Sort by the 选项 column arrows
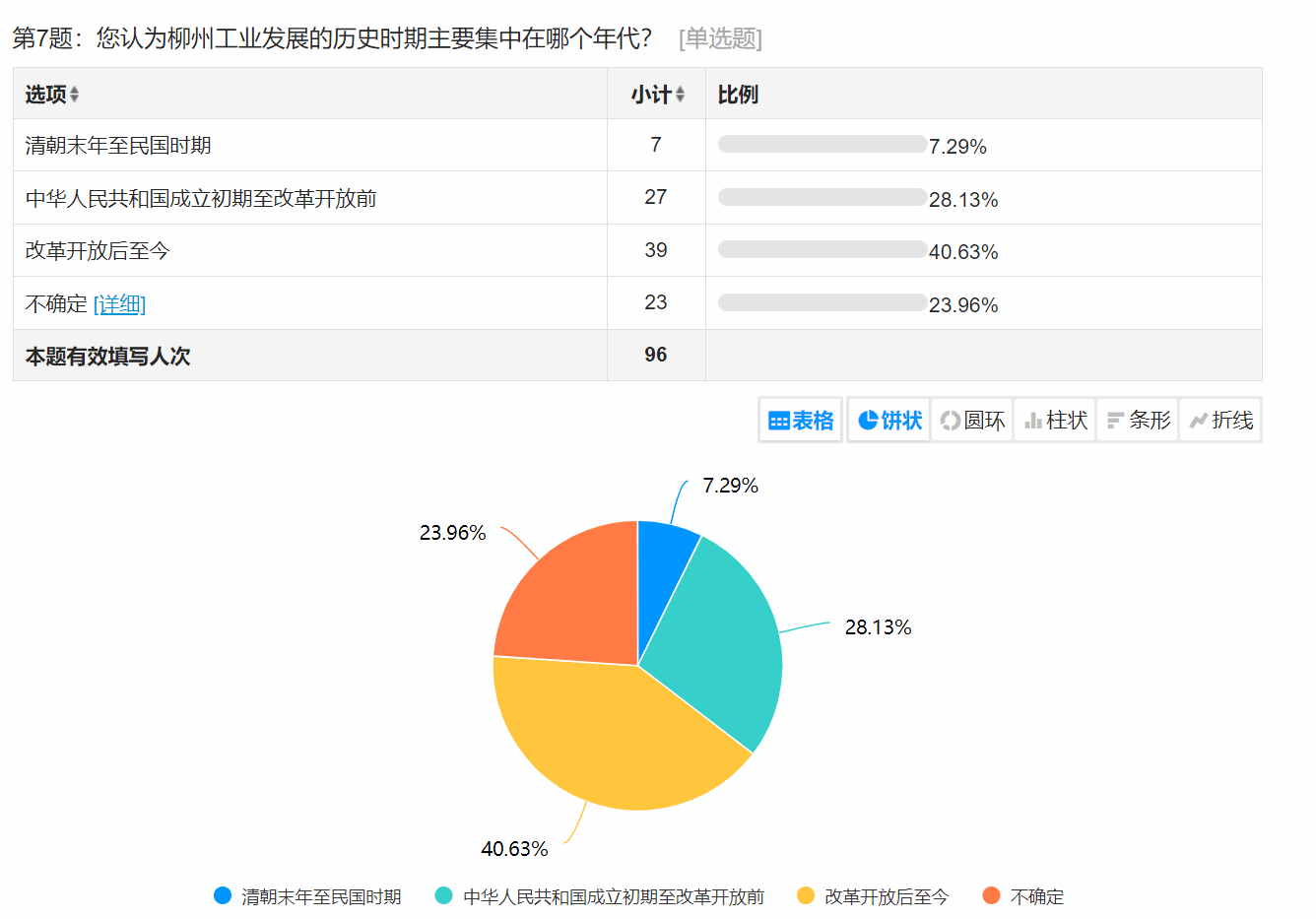The width and height of the screenshot is (1316, 919). tap(74, 95)
